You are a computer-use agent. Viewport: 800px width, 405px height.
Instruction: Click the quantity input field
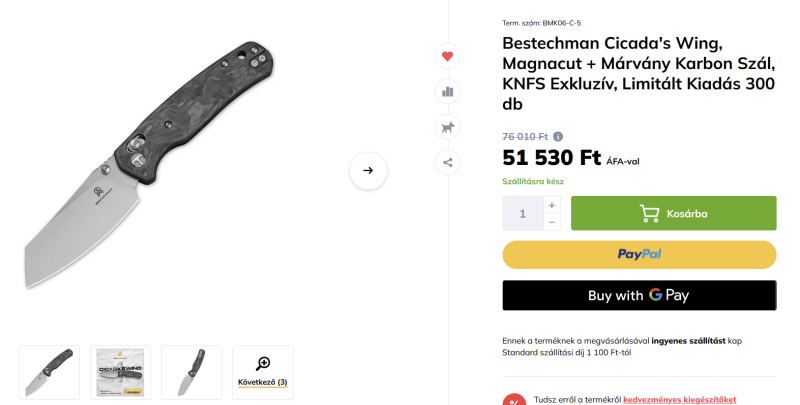(523, 213)
